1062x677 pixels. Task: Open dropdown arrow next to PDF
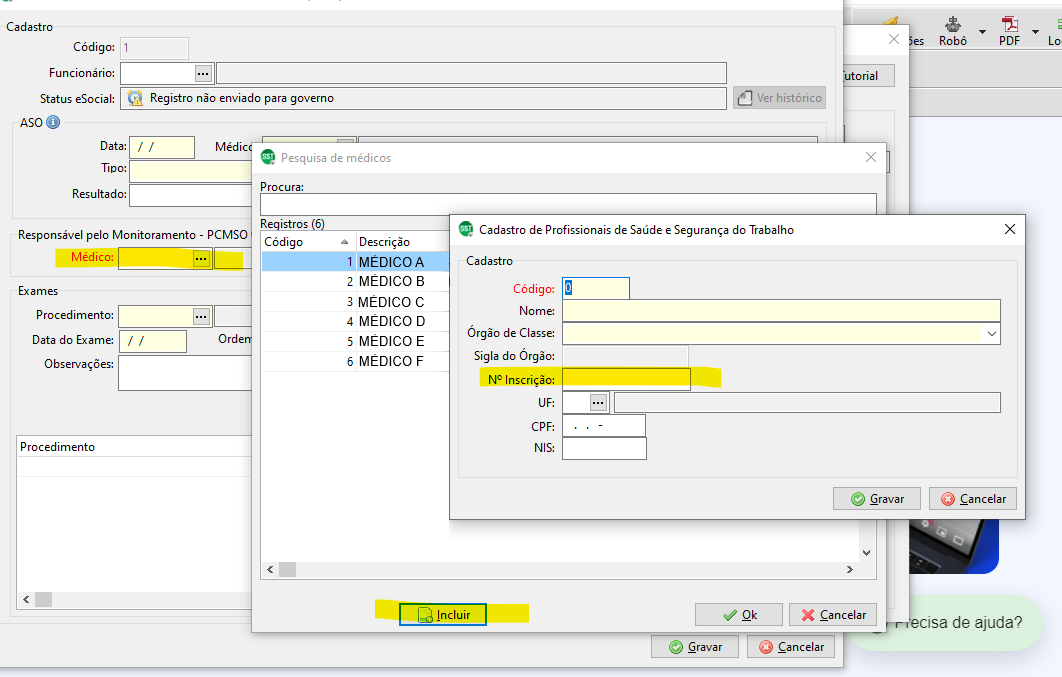[1035, 32]
